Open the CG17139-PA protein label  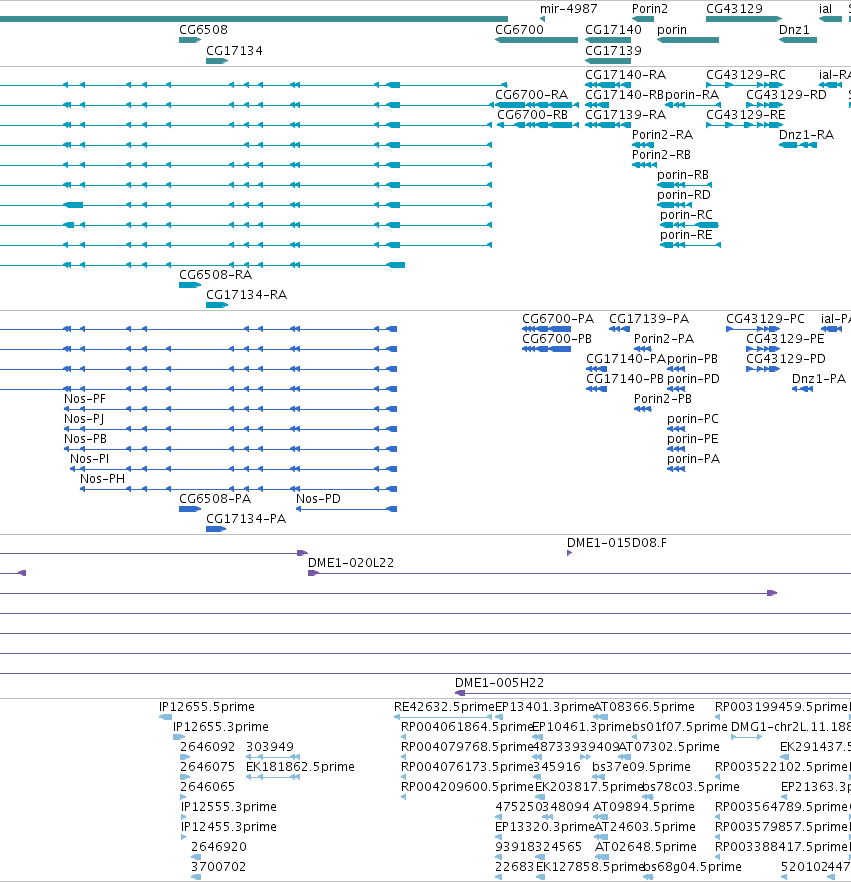tap(649, 319)
